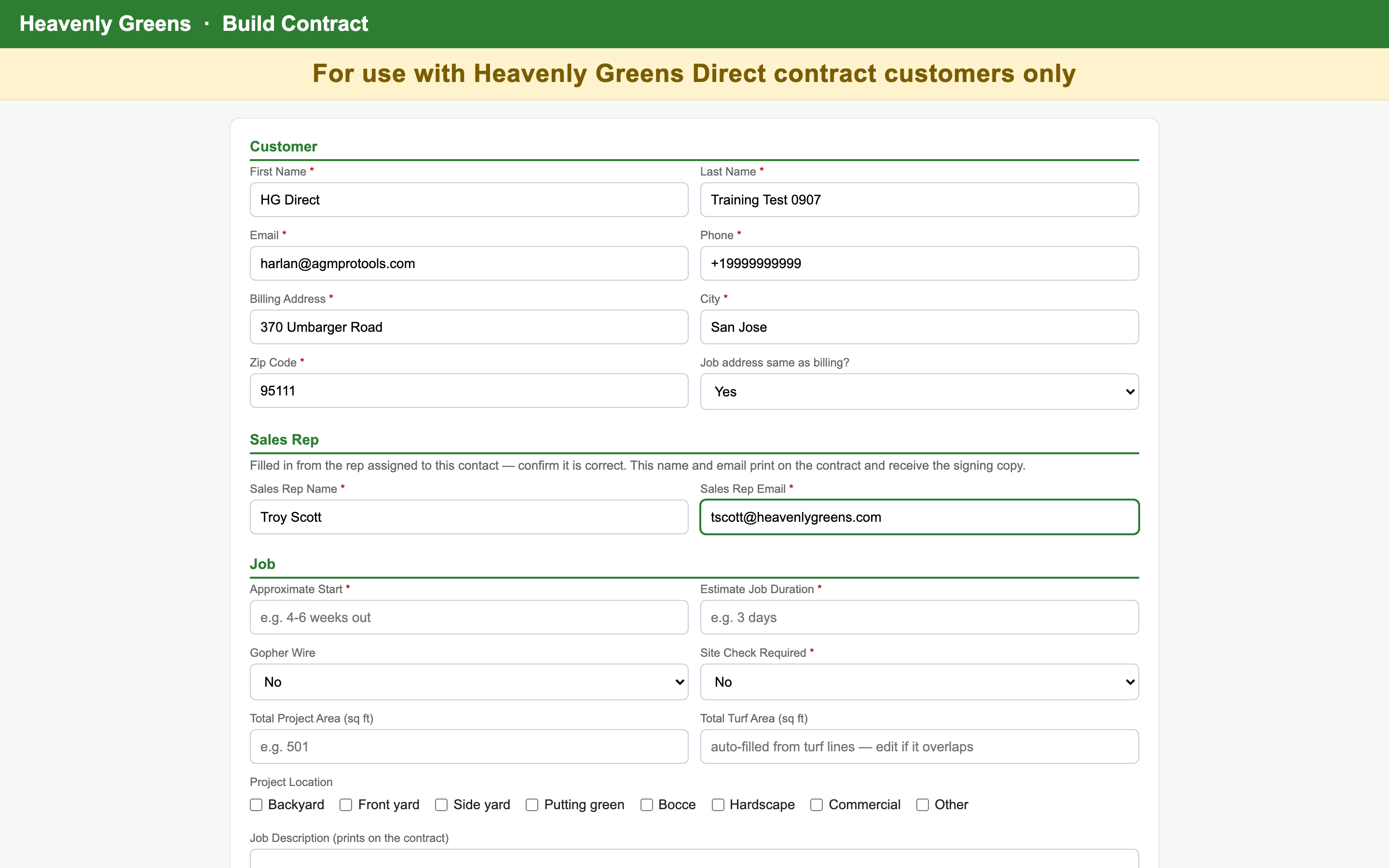Click the Direct contract customers only banner text
The image size is (1389, 868).
coord(694,73)
